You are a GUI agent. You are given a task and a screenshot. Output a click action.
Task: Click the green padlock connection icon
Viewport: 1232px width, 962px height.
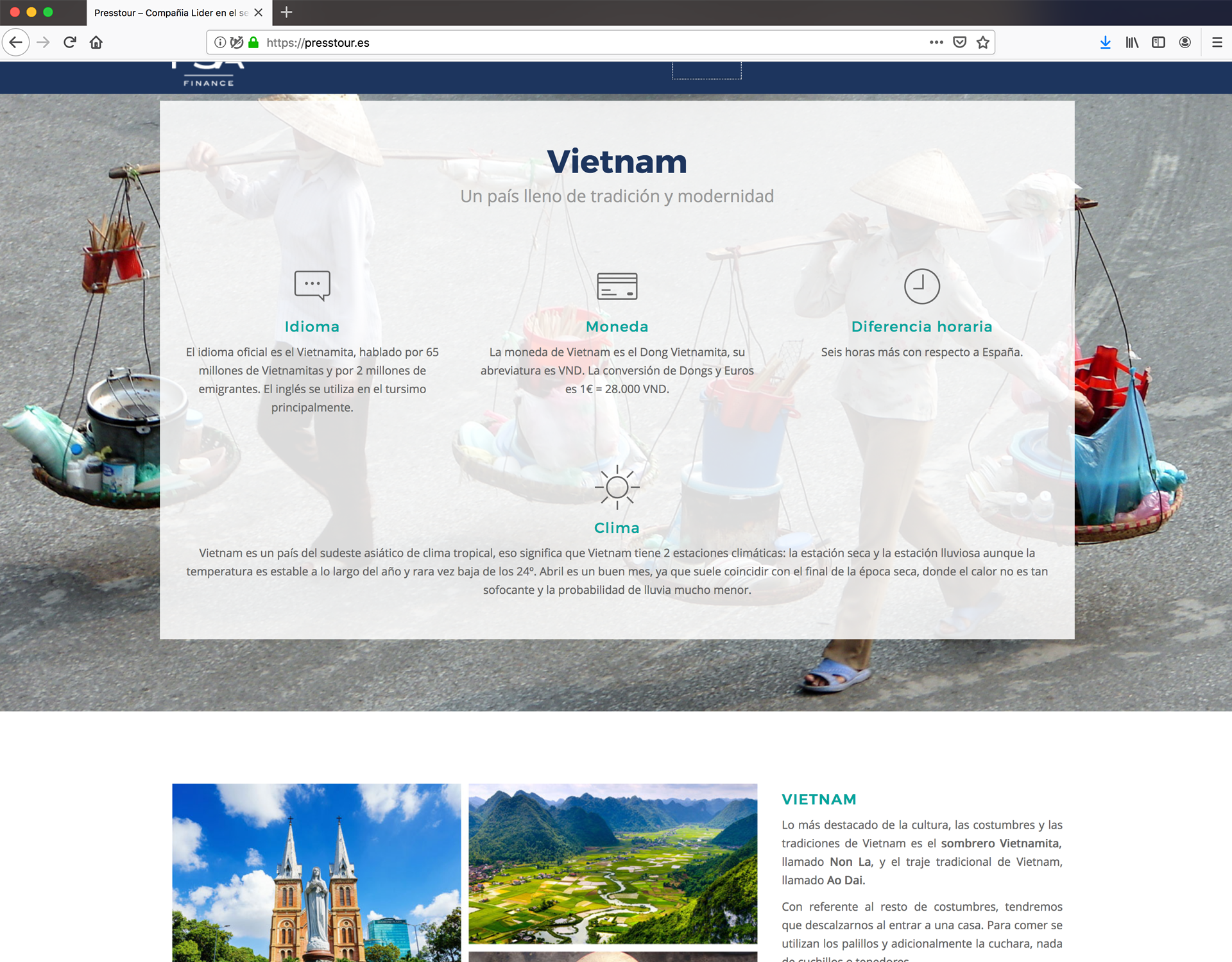pyautogui.click(x=253, y=42)
